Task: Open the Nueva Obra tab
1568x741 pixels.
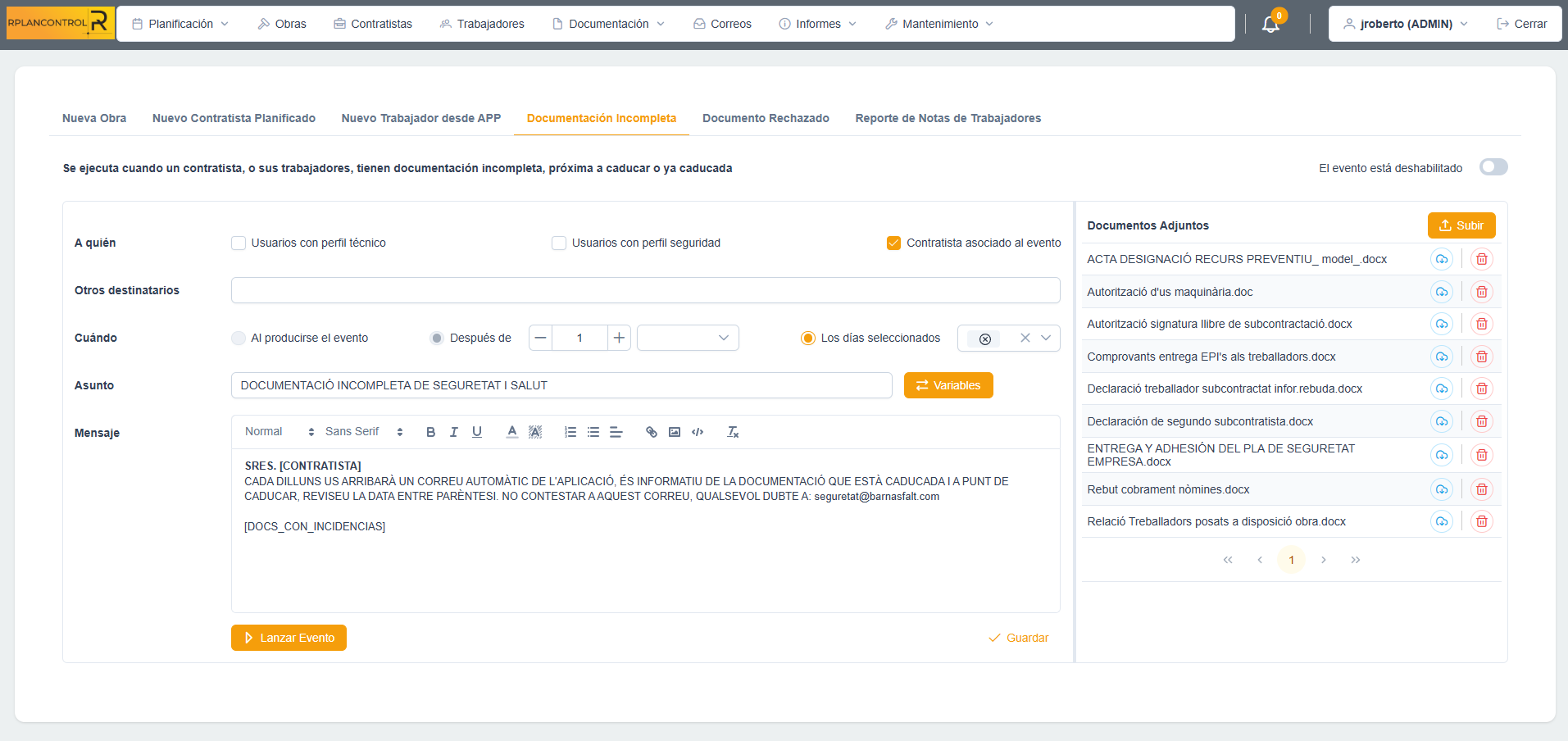Action: (94, 118)
